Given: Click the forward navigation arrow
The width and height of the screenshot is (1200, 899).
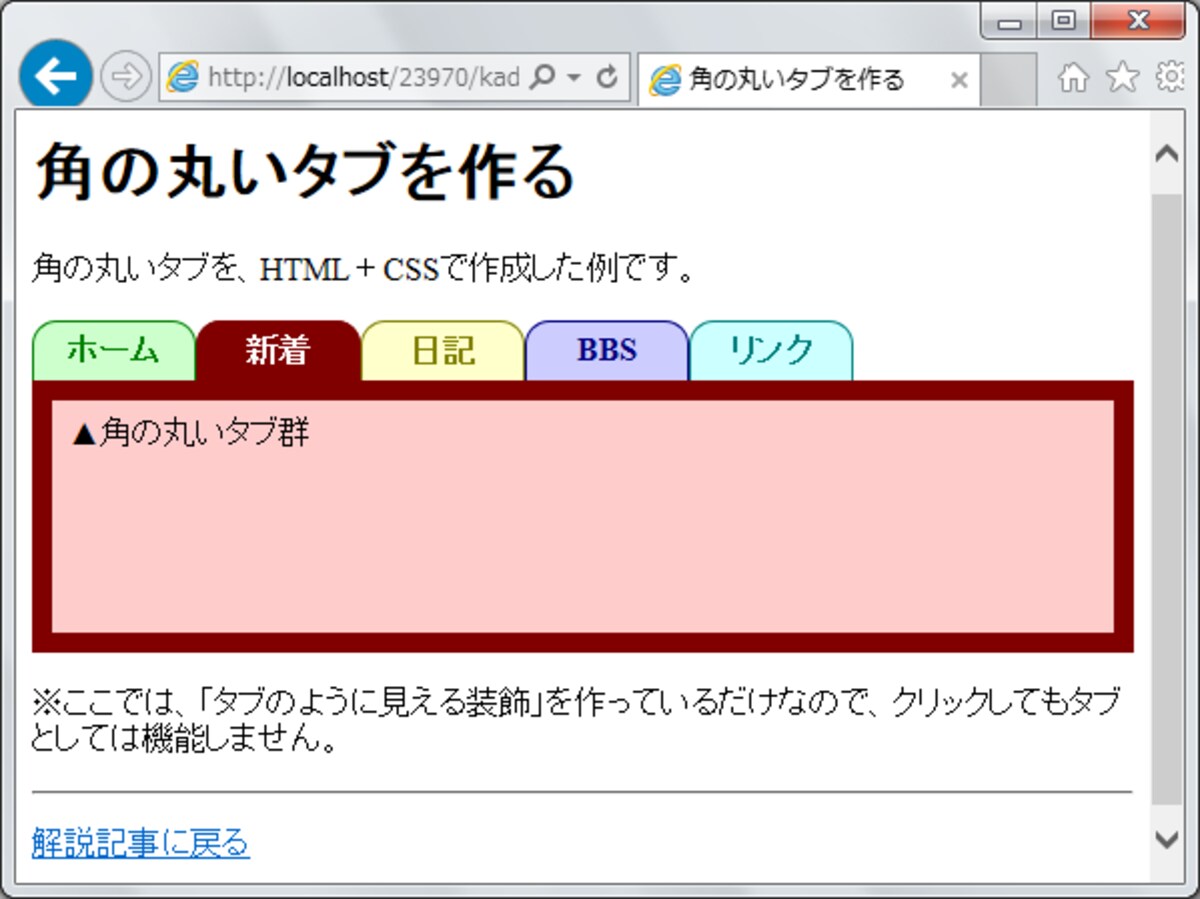Looking at the screenshot, I should pos(125,78).
